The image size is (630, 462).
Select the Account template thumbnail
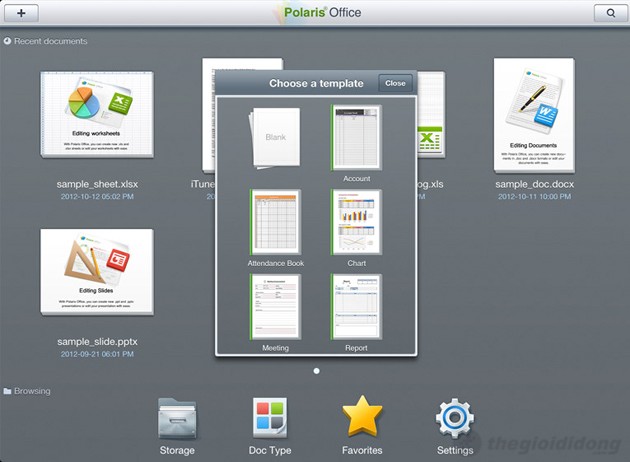click(x=356, y=137)
